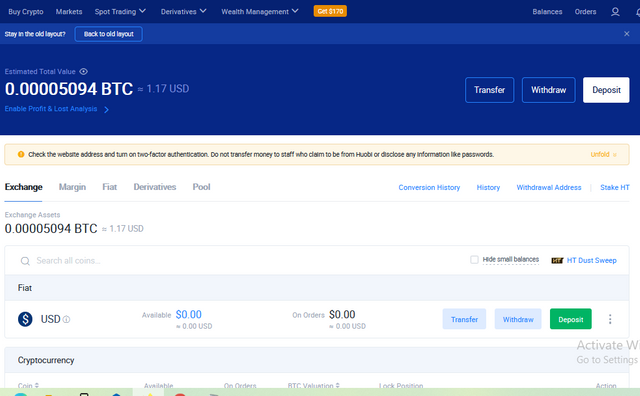Select the Exchange tab
The width and height of the screenshot is (640, 396).
(x=23, y=187)
